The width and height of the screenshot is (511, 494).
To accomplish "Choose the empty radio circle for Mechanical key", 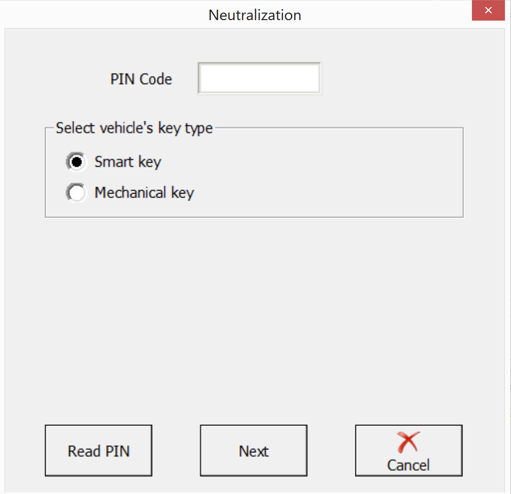I will coord(76,193).
